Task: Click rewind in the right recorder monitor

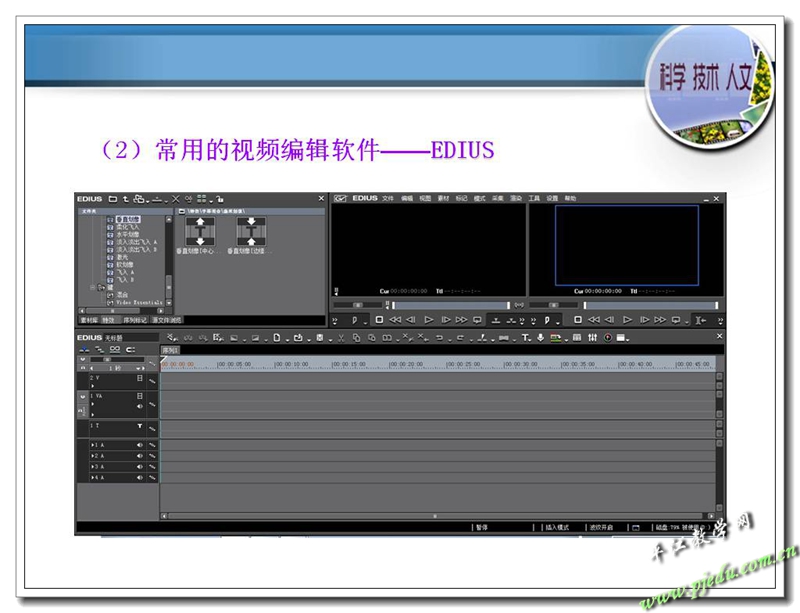Action: coord(594,320)
